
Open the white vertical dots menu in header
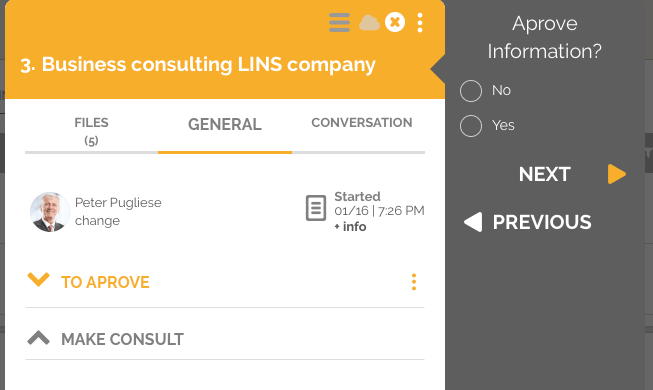tap(420, 22)
